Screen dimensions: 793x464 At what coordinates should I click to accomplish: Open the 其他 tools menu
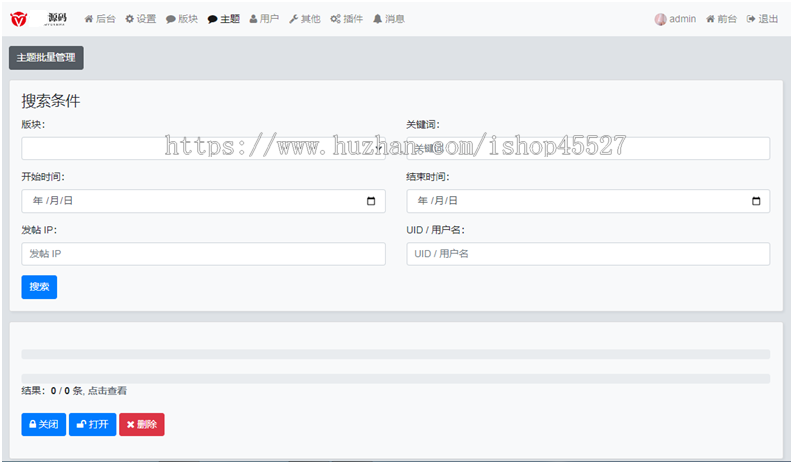tap(304, 19)
